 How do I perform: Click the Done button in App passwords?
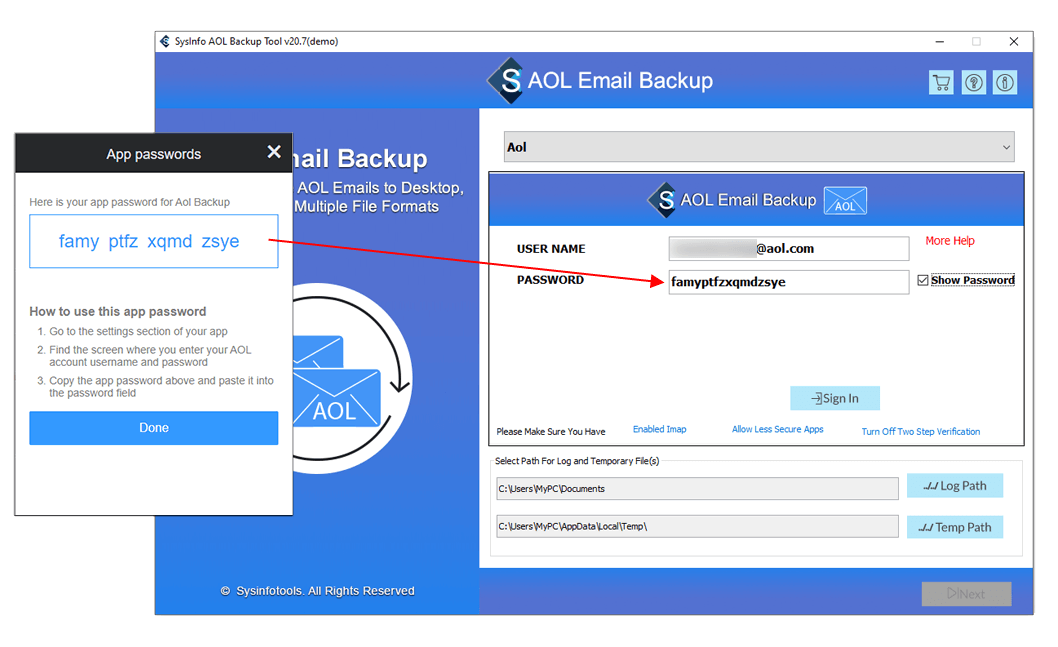click(x=153, y=427)
